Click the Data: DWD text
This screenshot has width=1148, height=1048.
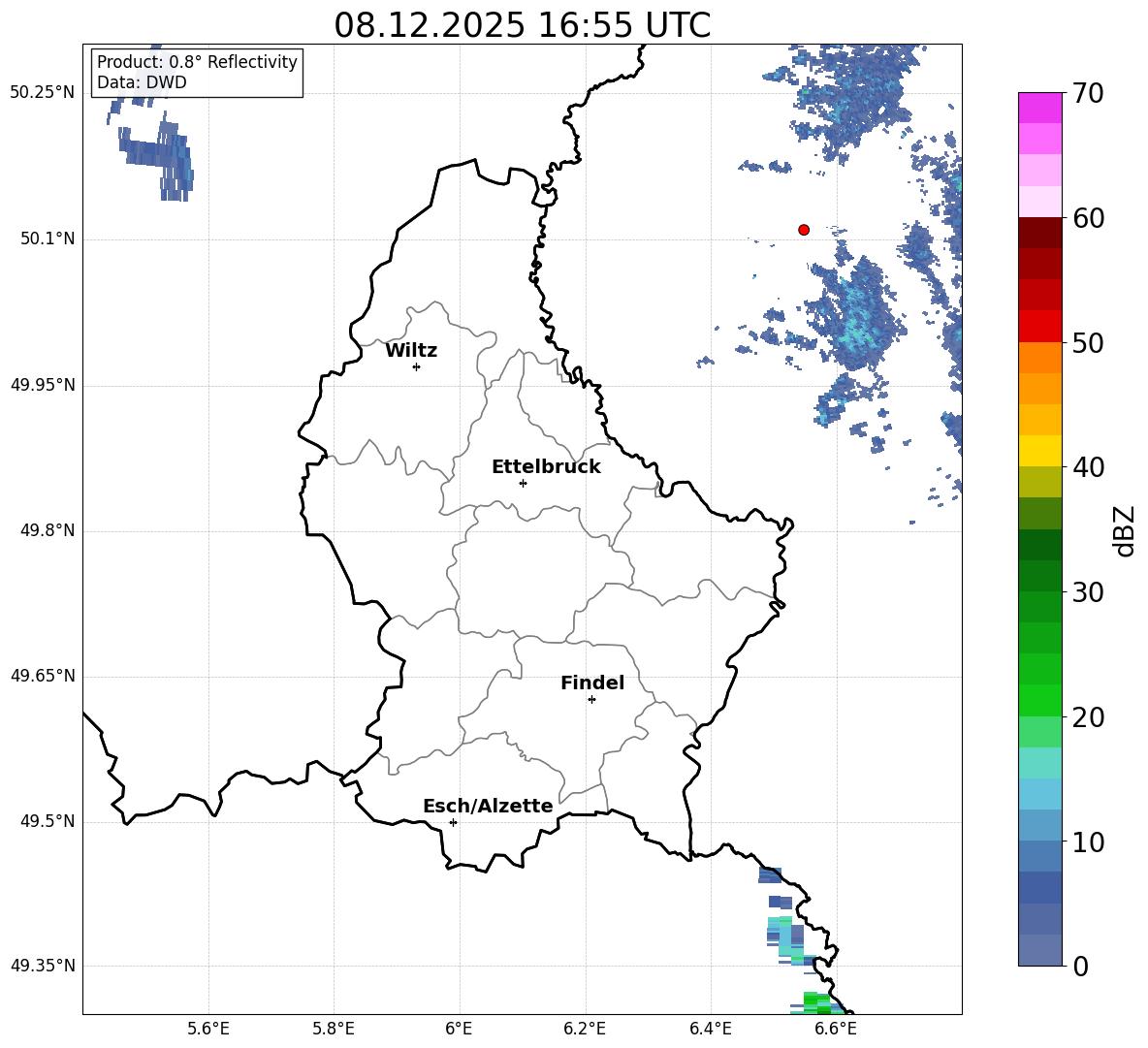click(142, 82)
